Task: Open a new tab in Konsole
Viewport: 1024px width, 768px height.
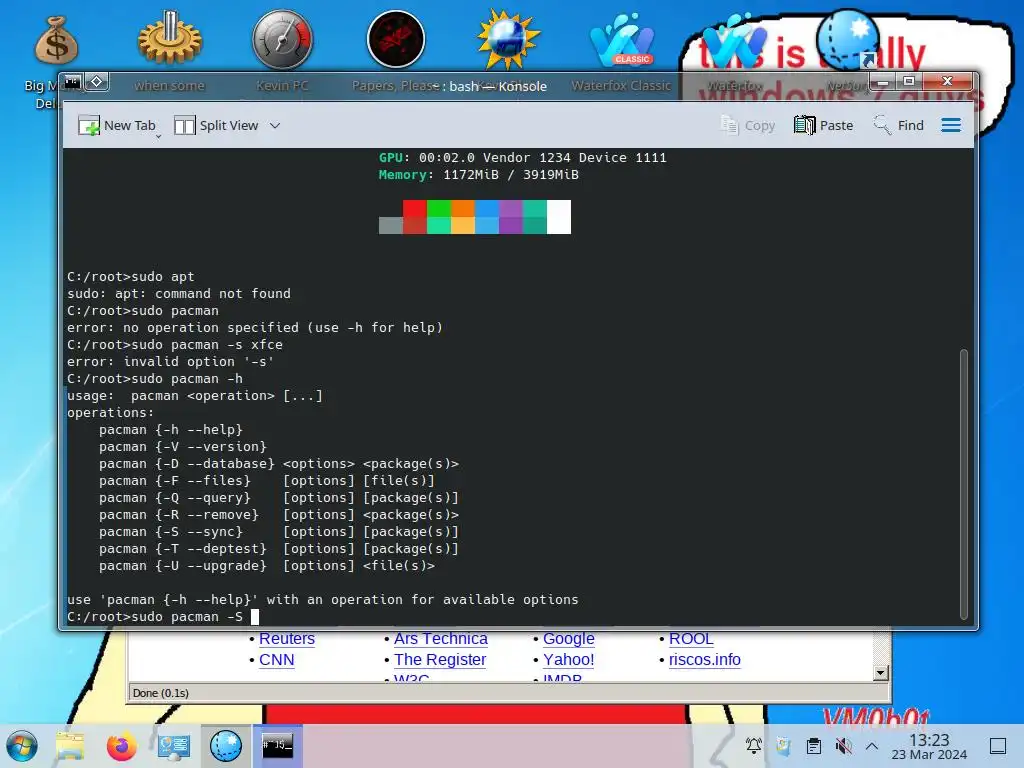Action: pyautogui.click(x=117, y=125)
